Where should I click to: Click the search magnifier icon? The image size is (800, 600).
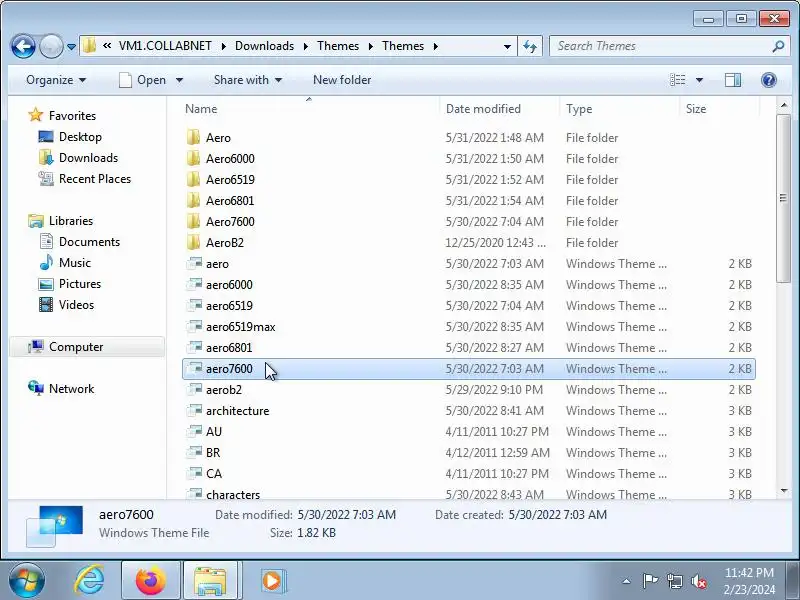coord(778,46)
